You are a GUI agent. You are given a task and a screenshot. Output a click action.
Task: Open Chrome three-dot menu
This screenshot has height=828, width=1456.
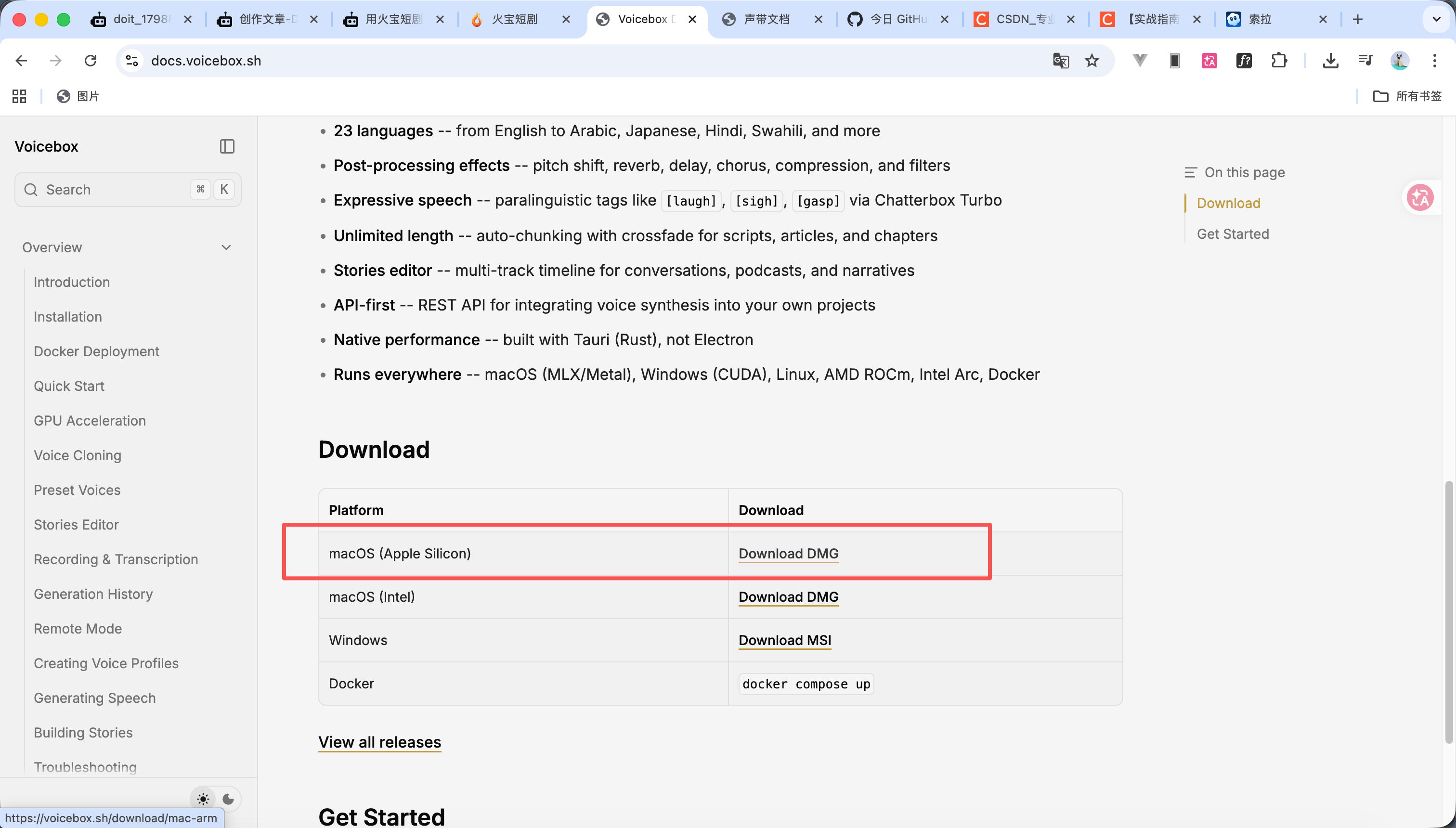tap(1434, 61)
